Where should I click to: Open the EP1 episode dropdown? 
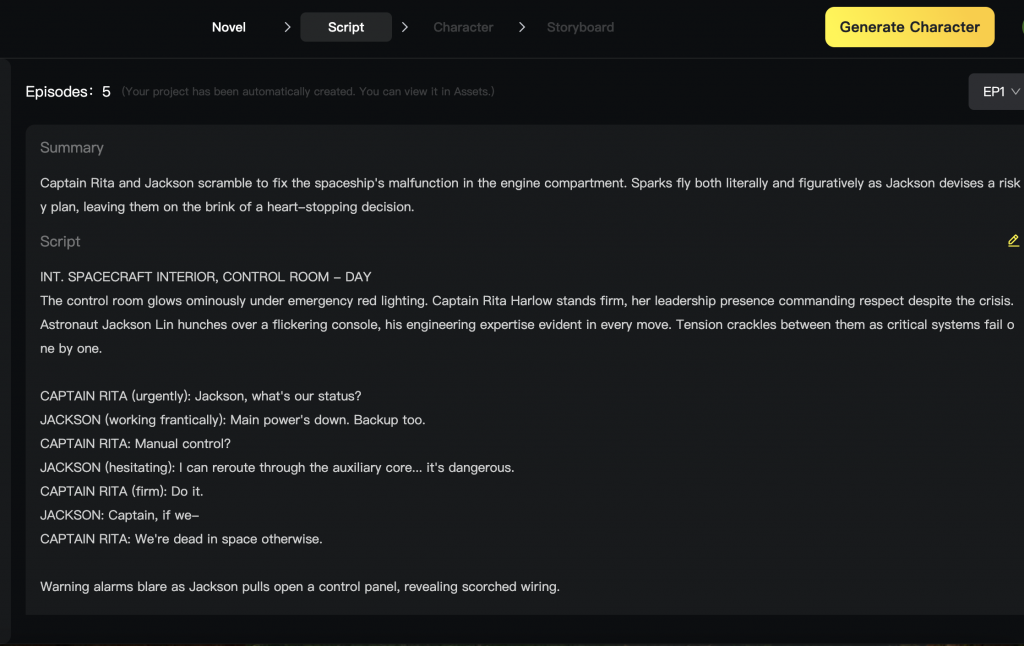(999, 92)
